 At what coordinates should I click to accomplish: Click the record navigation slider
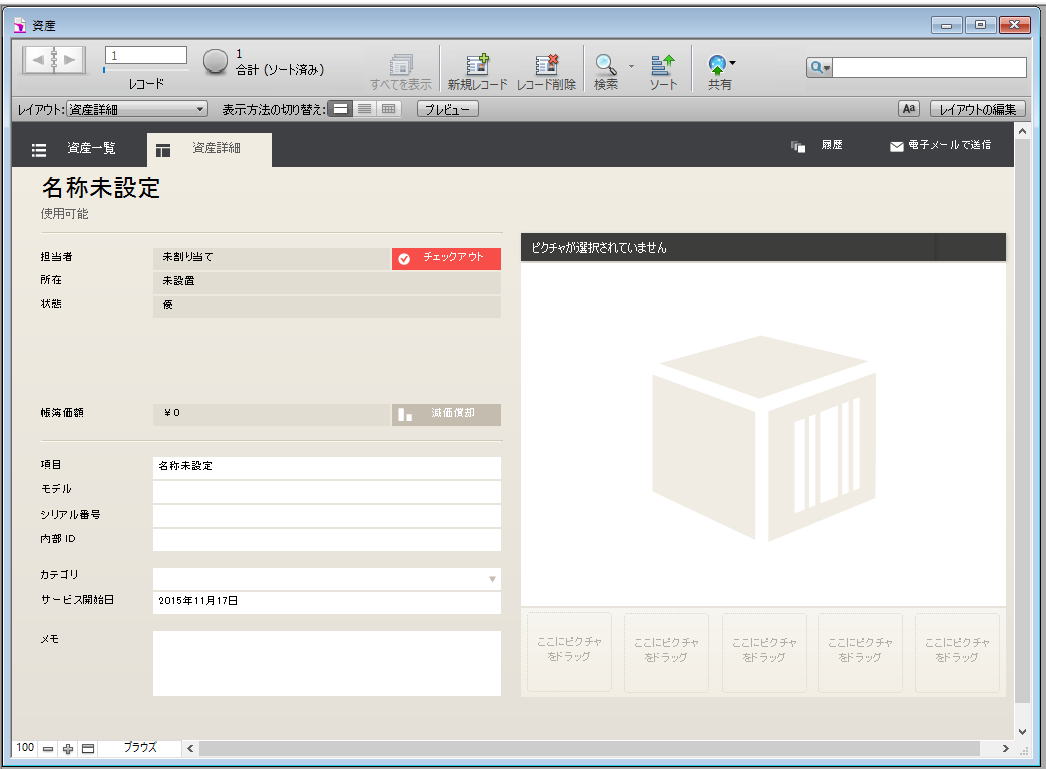104,71
